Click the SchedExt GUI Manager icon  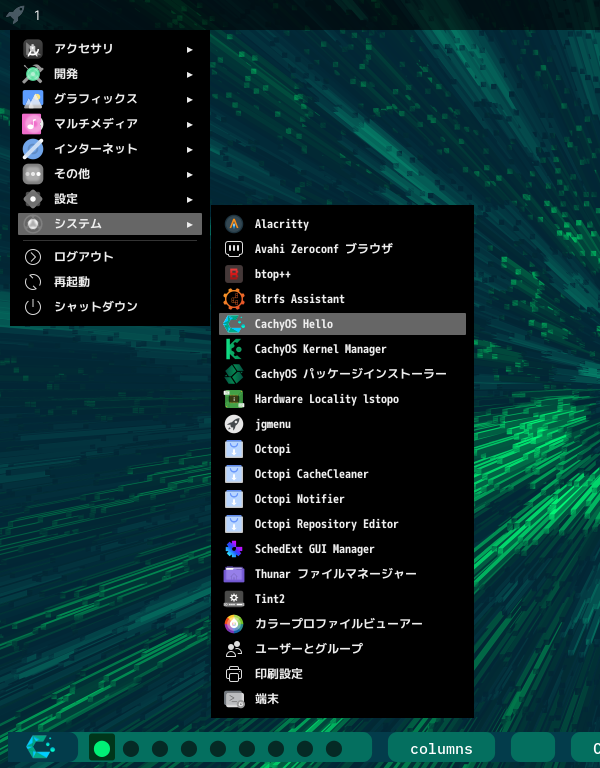tap(234, 549)
